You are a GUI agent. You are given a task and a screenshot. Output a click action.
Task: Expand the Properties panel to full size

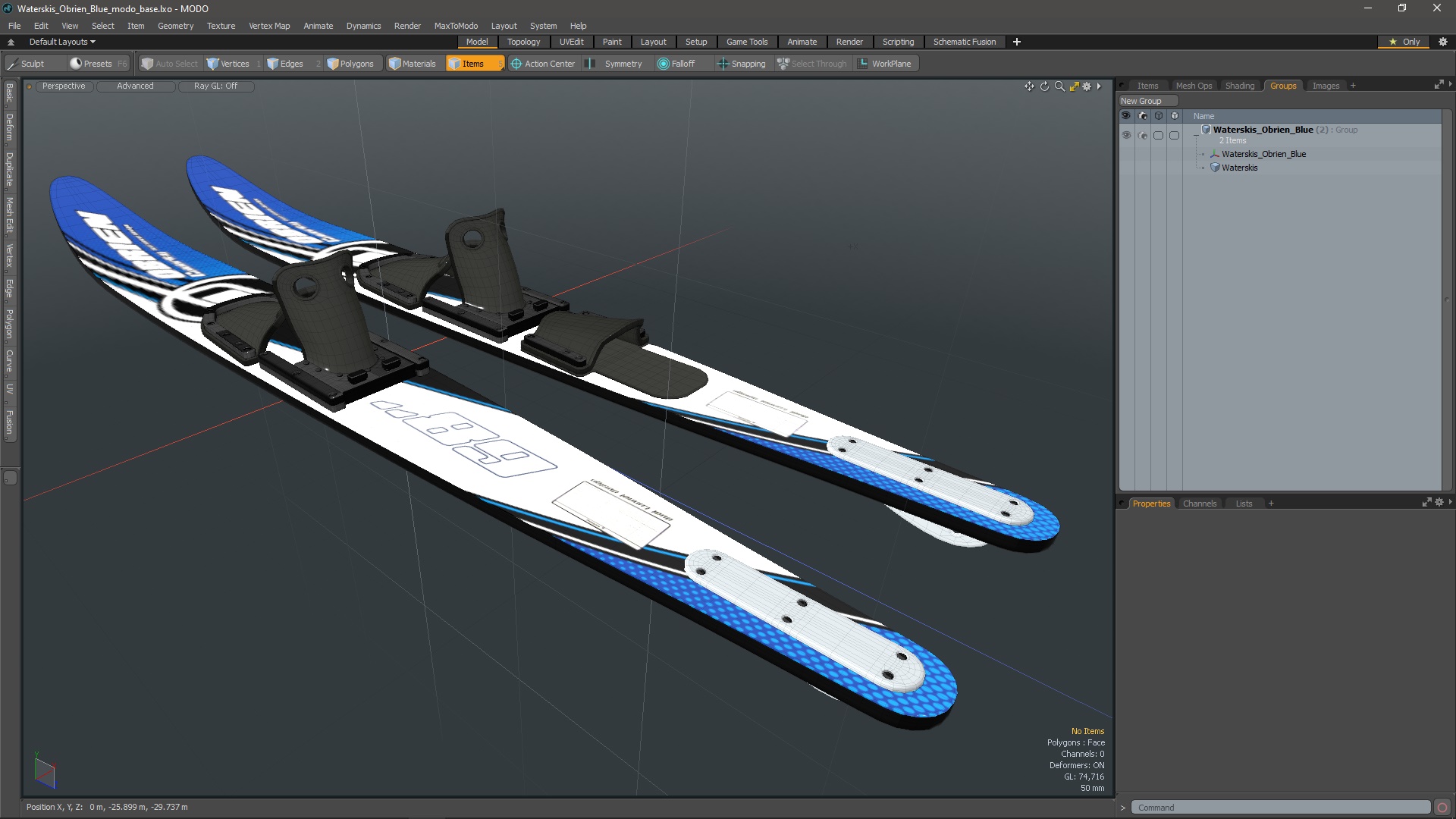(1426, 503)
